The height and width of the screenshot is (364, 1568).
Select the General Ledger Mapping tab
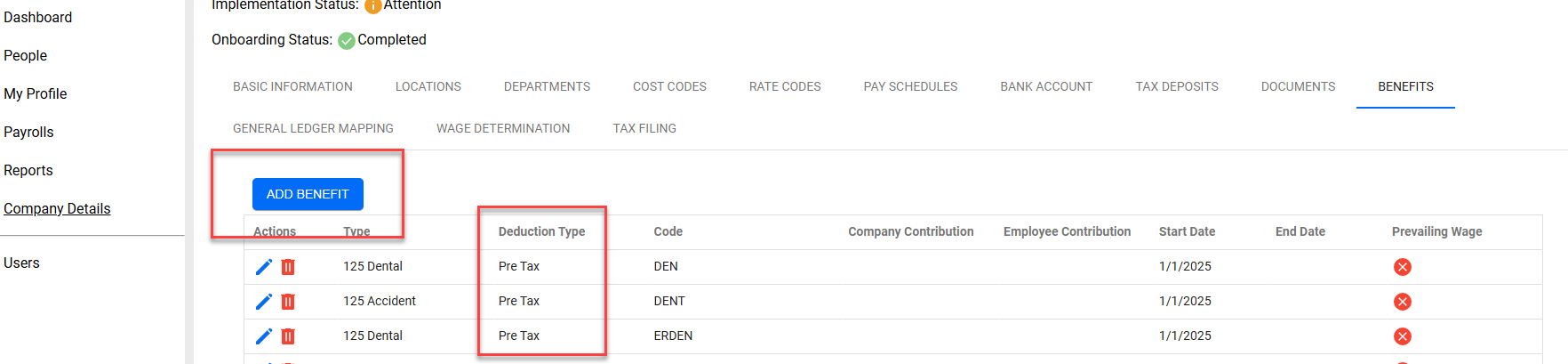[313, 128]
